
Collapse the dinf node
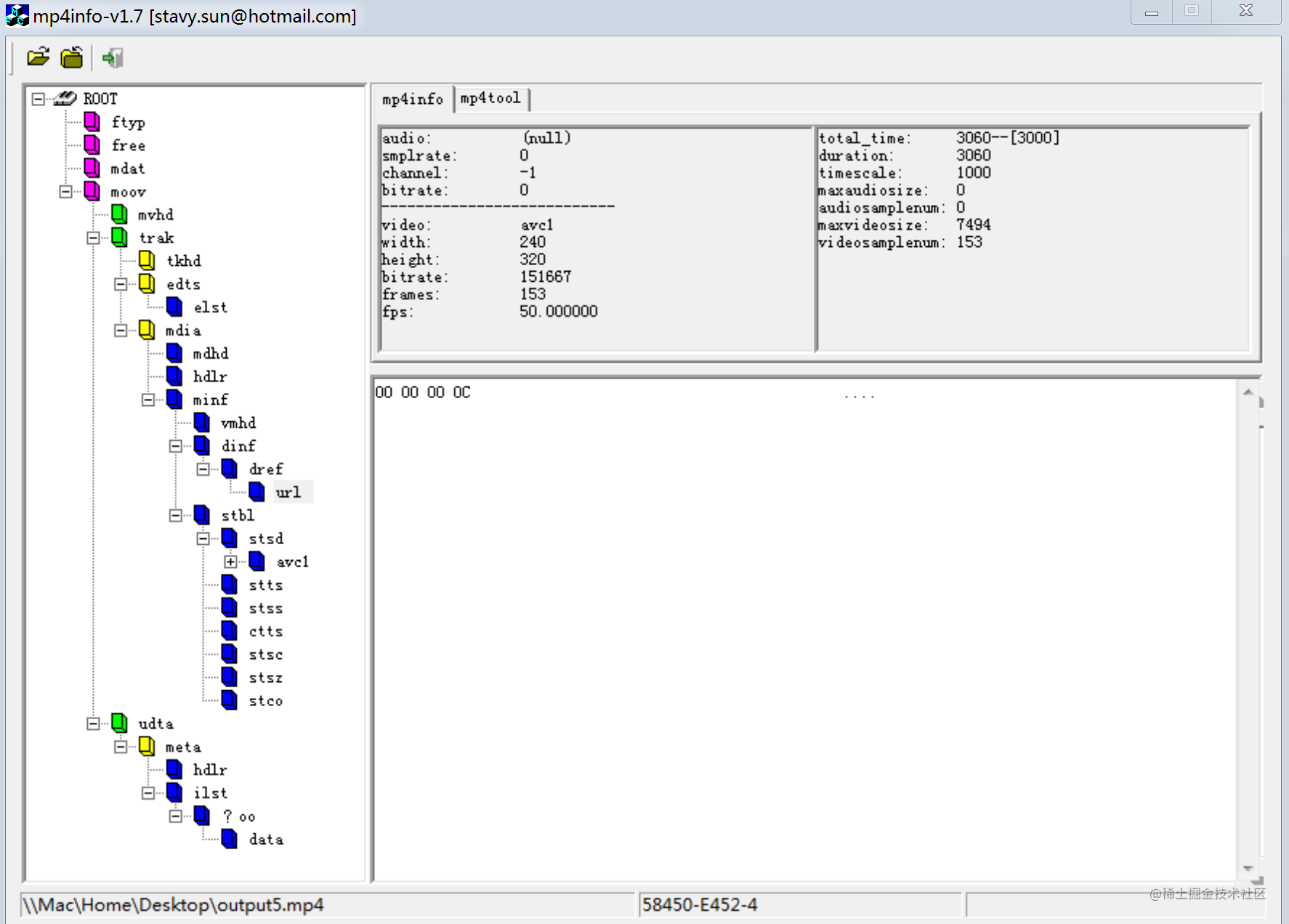pos(175,446)
